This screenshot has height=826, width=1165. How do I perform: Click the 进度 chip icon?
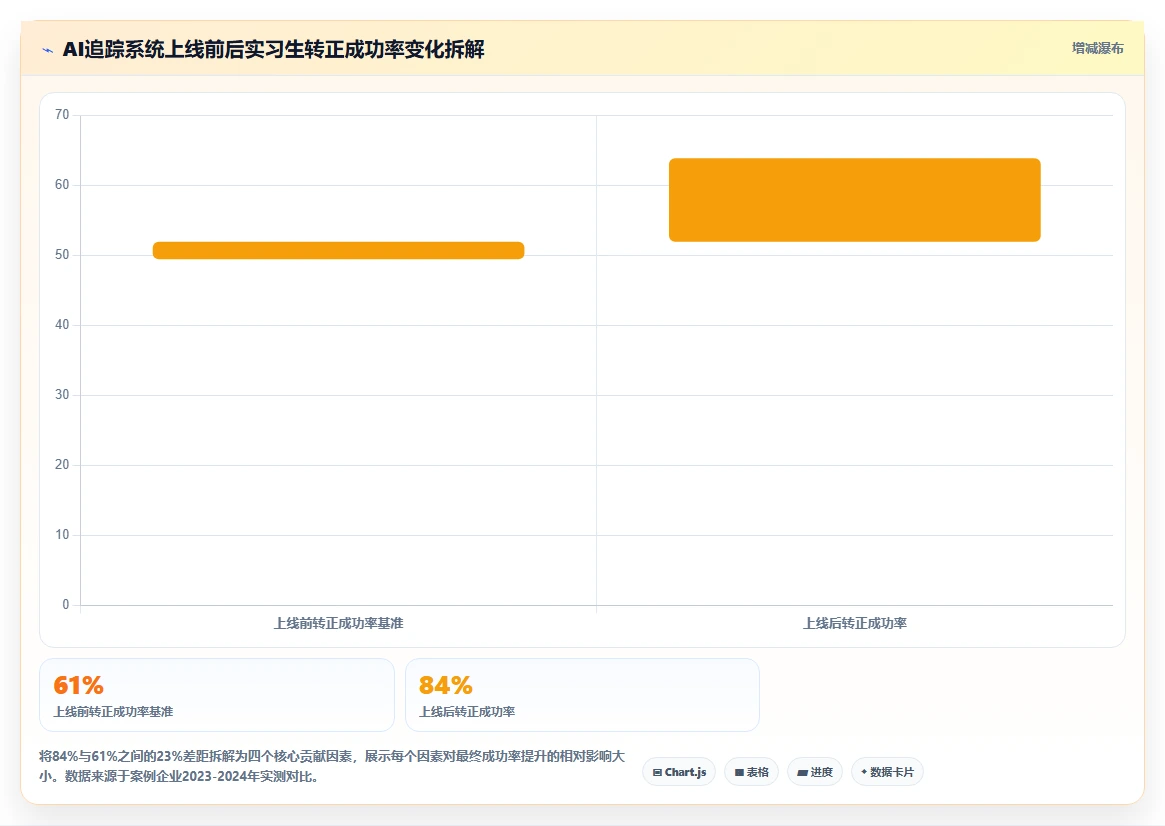point(802,773)
